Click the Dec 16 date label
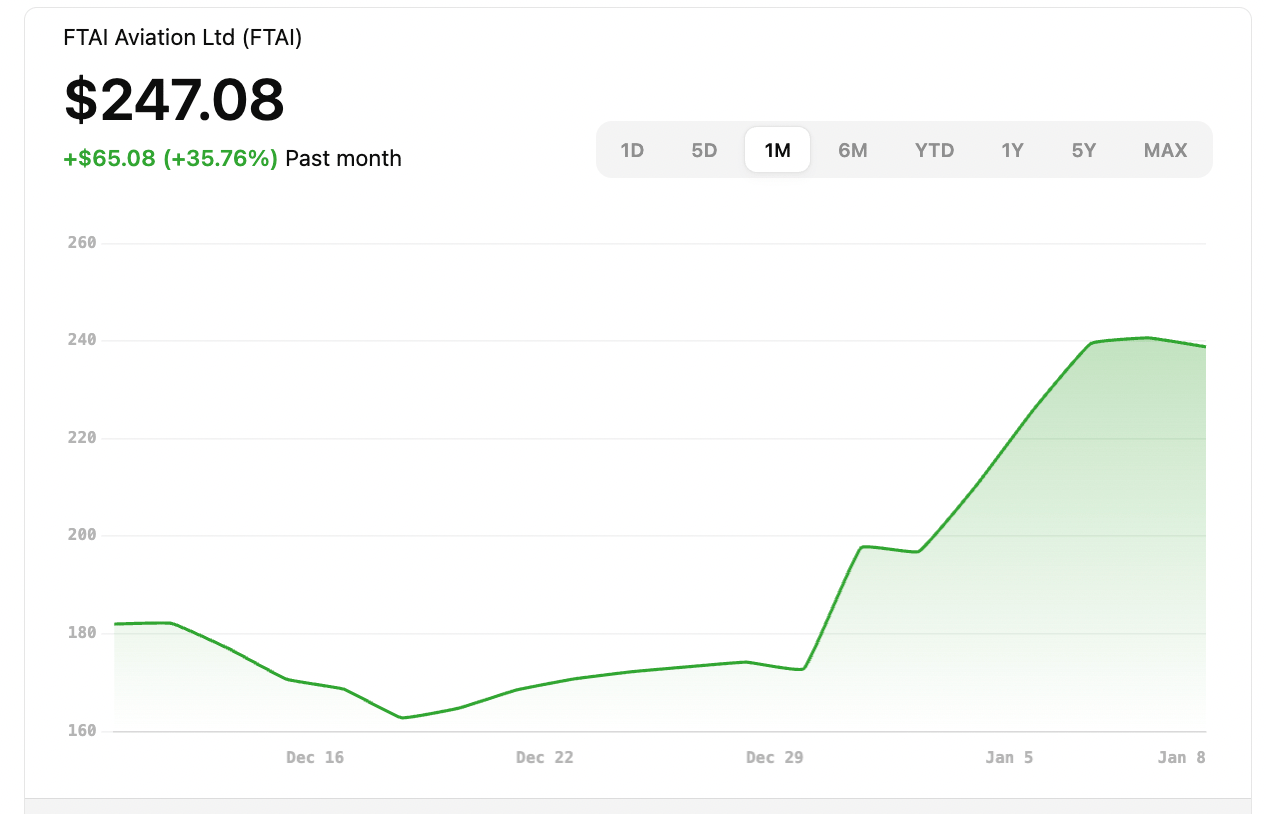The image size is (1266, 814). coord(315,757)
